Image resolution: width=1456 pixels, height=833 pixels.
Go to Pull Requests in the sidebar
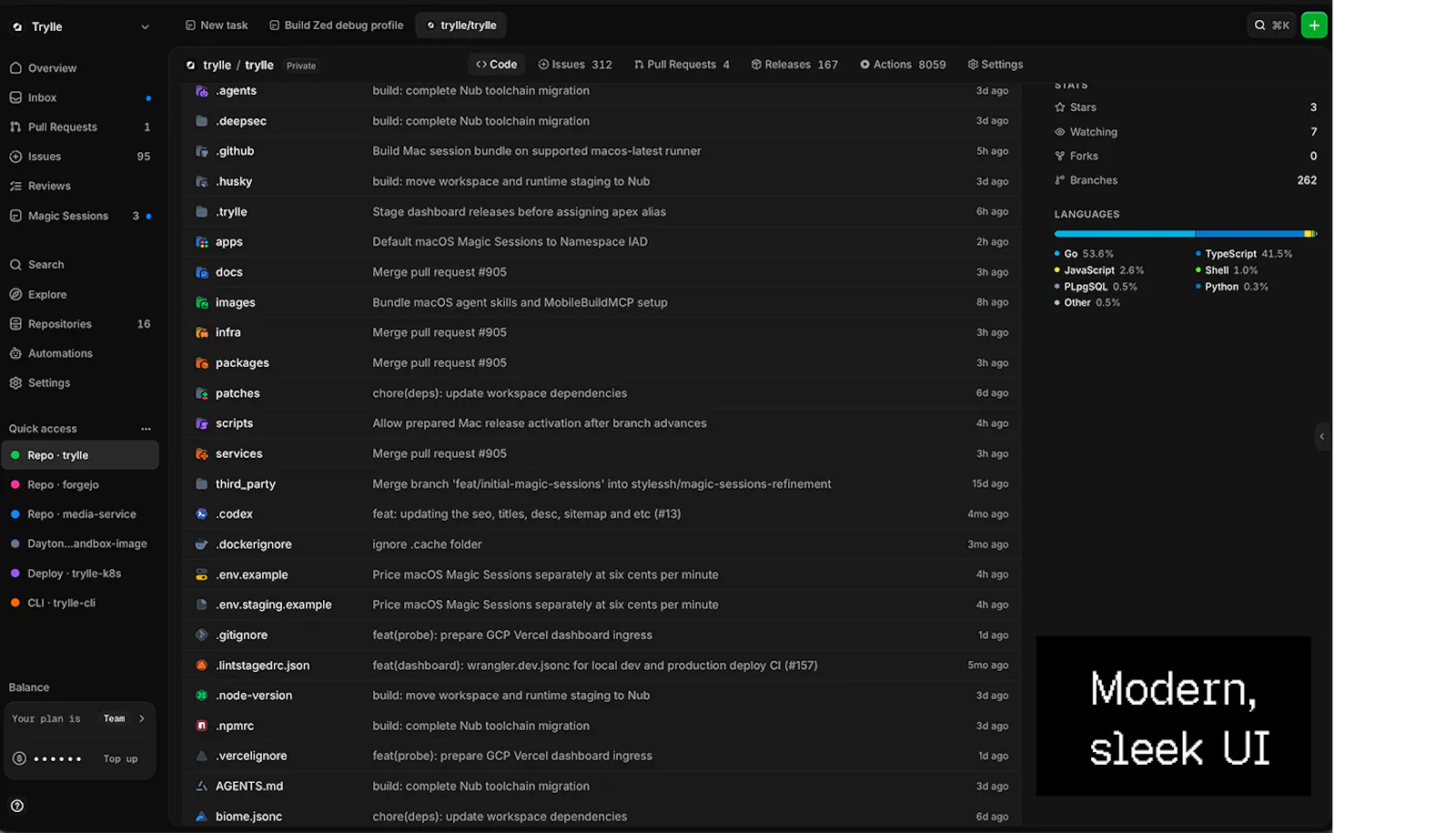coord(80,127)
